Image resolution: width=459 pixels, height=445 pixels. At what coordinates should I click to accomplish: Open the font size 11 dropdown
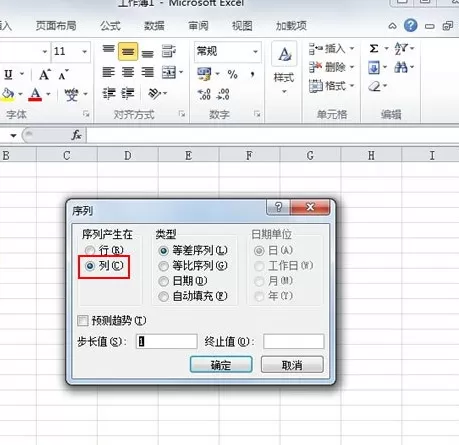coord(84,52)
